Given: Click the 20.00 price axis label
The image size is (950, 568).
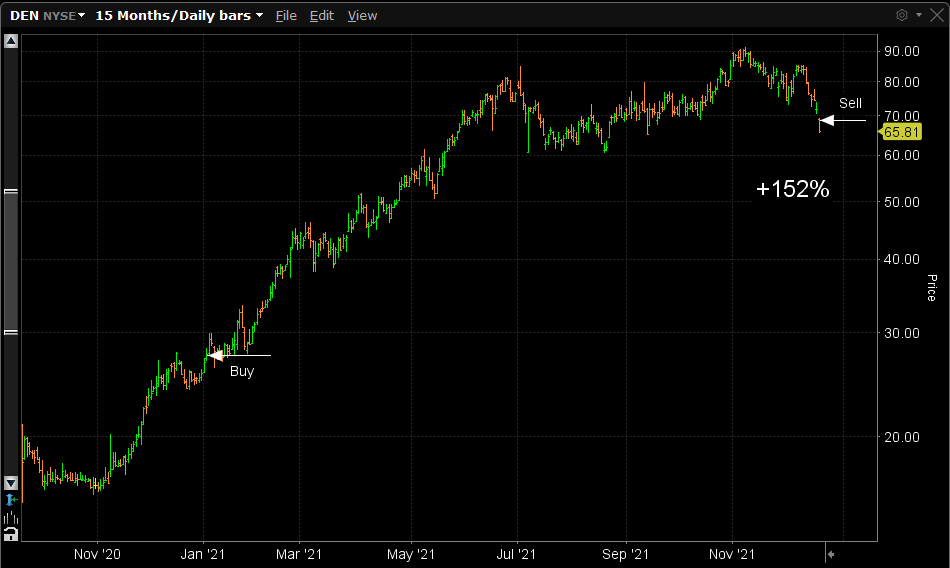Looking at the screenshot, I should [902, 437].
